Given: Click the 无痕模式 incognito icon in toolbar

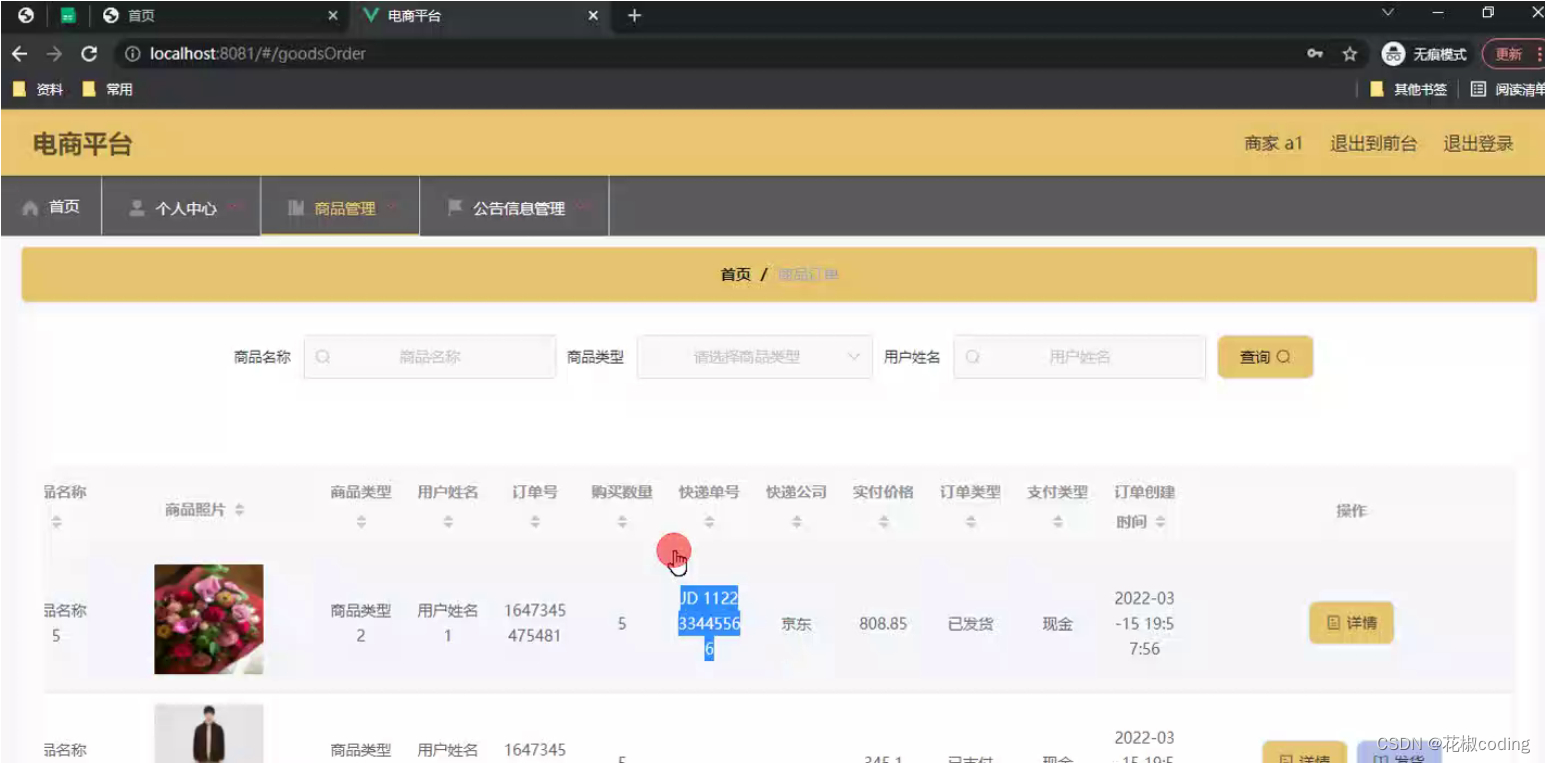Looking at the screenshot, I should point(1392,53).
